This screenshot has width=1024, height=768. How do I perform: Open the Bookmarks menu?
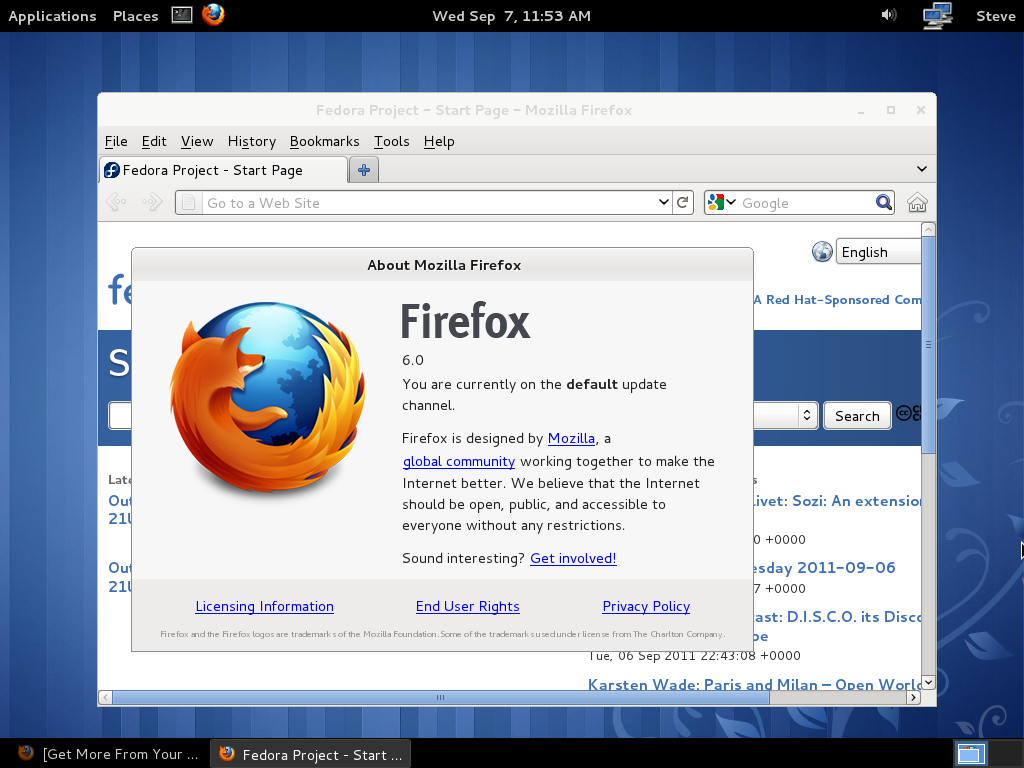325,141
